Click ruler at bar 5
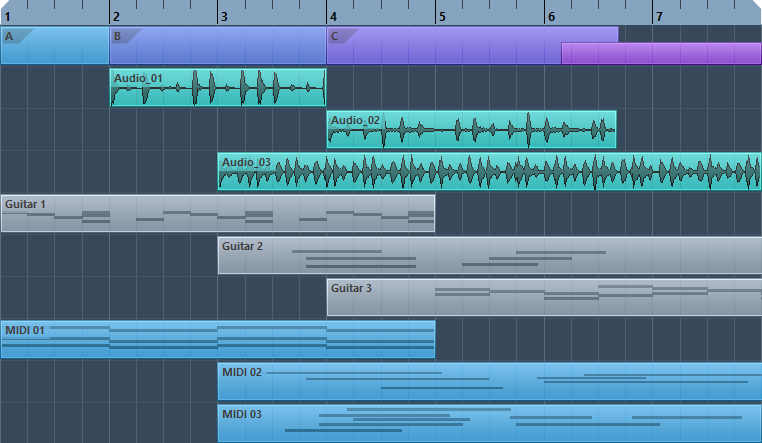Image resolution: width=762 pixels, height=443 pixels. (x=442, y=17)
